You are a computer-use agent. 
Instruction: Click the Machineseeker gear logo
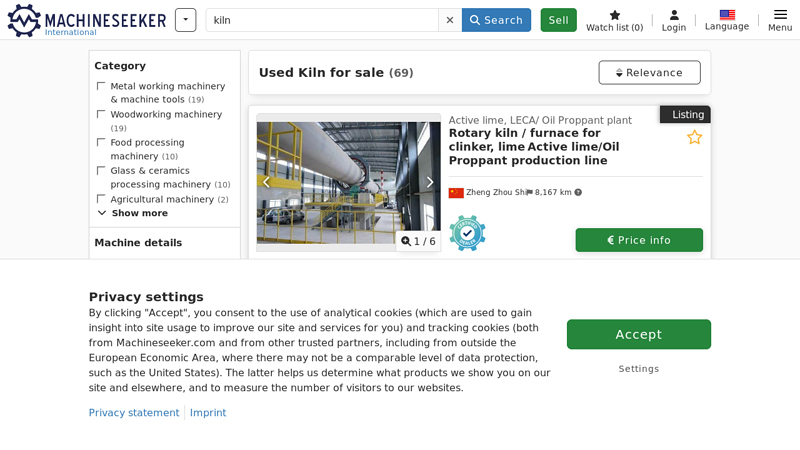tap(24, 20)
